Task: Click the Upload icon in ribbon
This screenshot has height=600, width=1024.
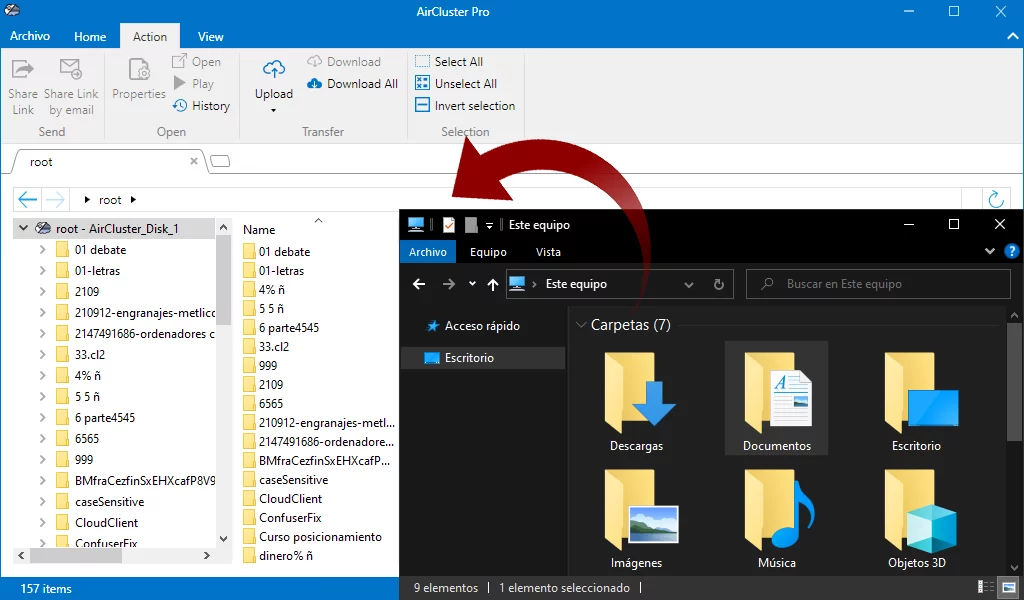Action: click(273, 70)
